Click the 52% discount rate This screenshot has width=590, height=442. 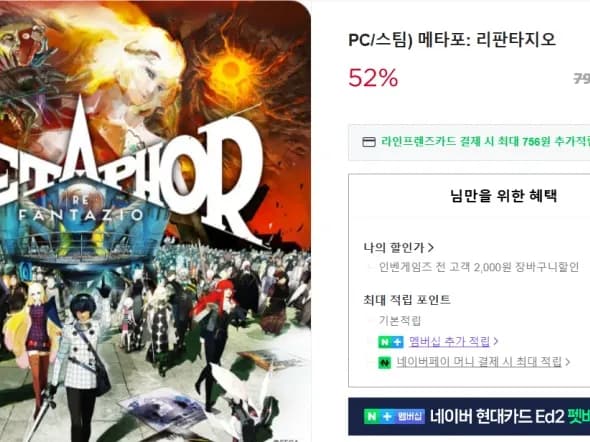pos(373,78)
